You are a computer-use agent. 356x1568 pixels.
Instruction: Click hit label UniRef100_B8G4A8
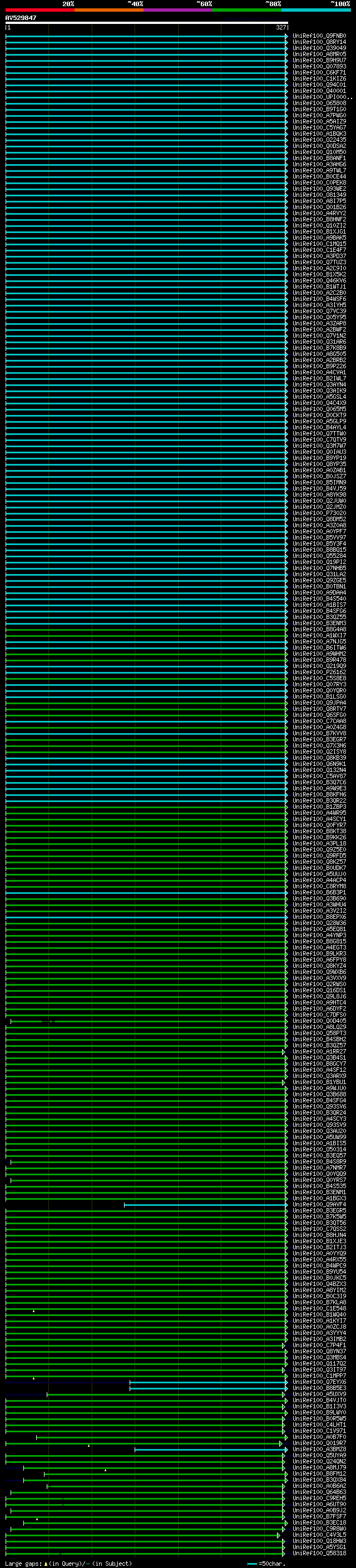coord(319,630)
